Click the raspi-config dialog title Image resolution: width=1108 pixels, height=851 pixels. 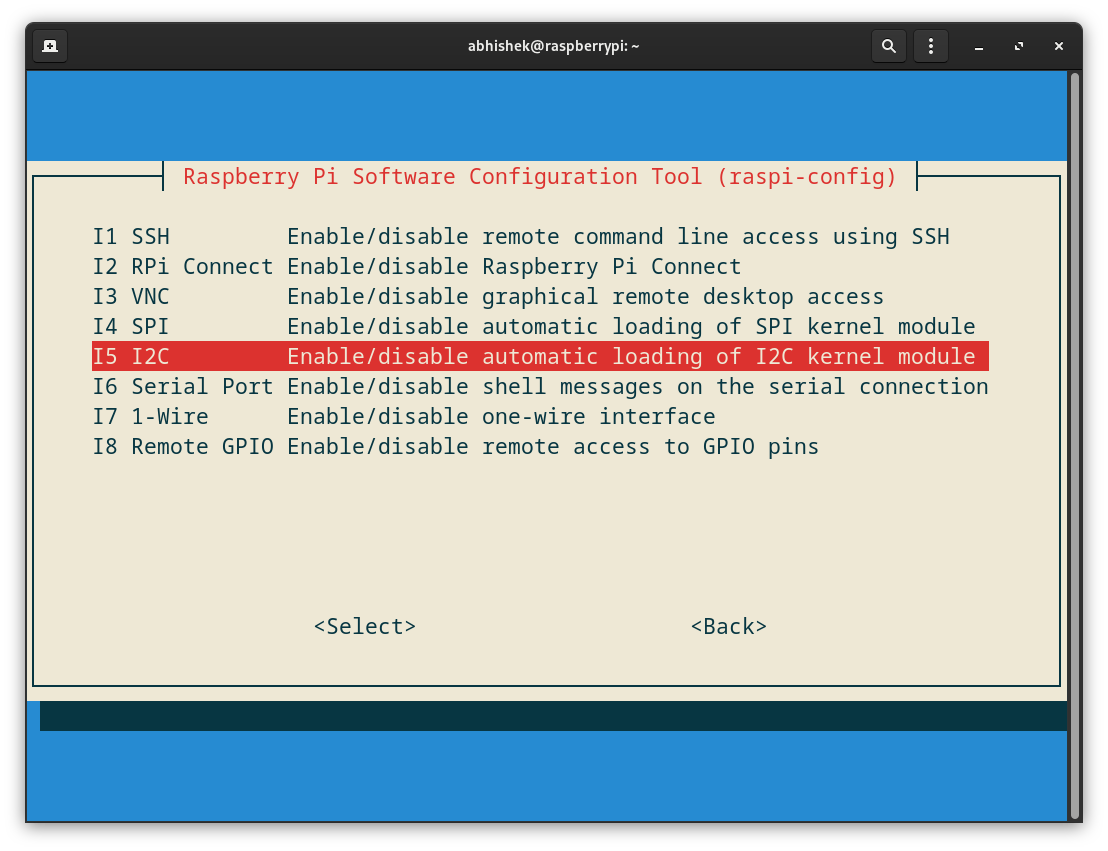coord(538,176)
